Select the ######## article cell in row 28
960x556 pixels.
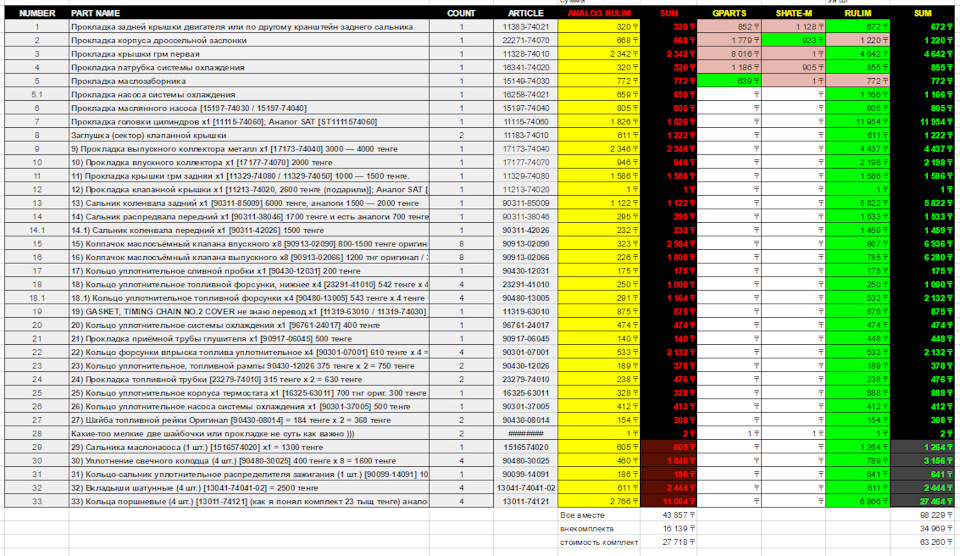tap(525, 434)
